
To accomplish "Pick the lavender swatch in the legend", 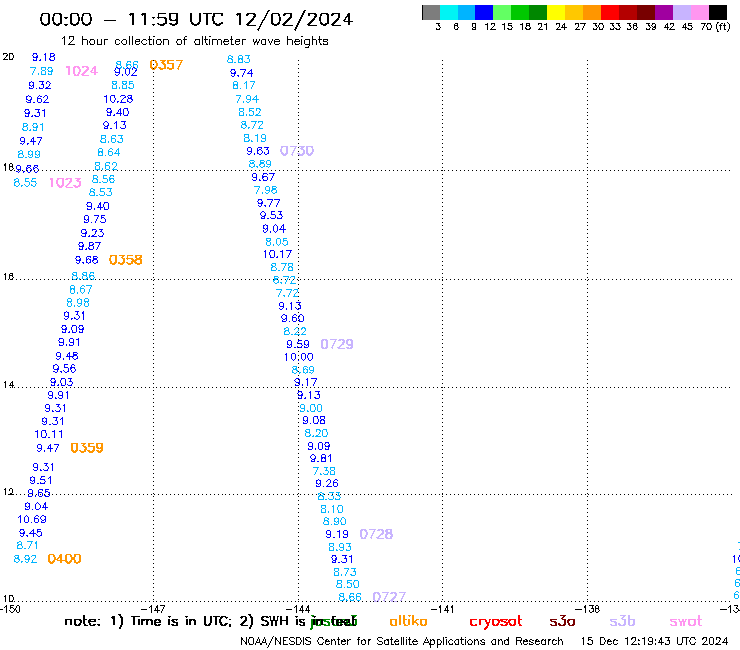I will point(682,12).
